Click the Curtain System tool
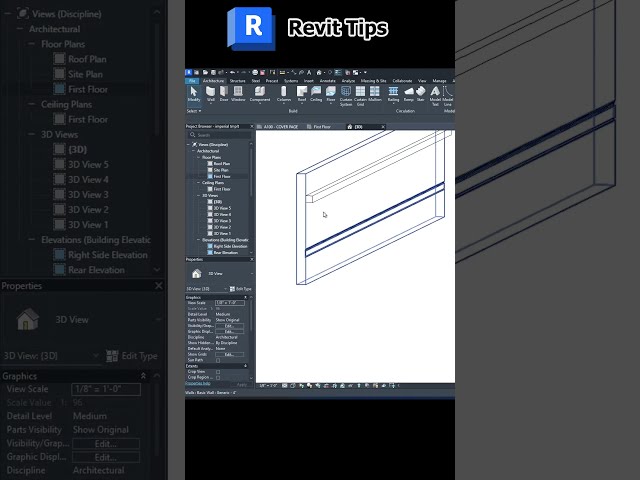Screen dimensions: 640x480 click(346, 96)
